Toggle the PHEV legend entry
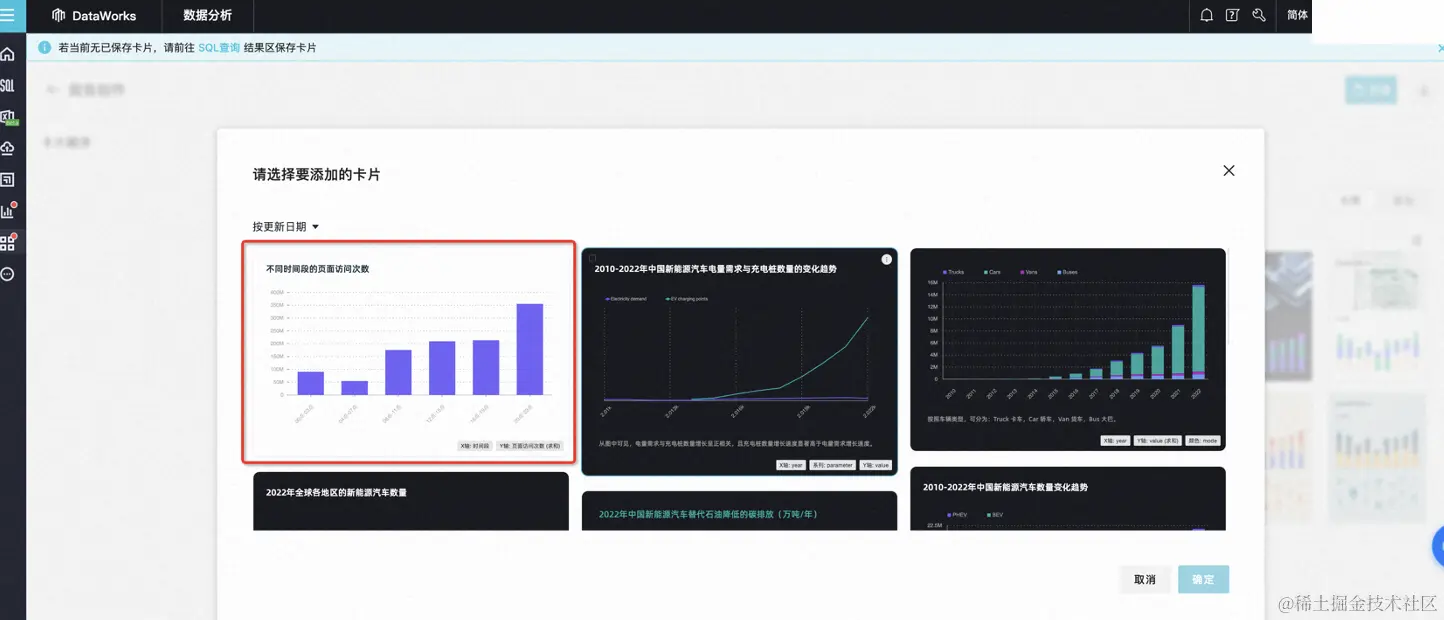This screenshot has width=1444, height=620. [955, 515]
